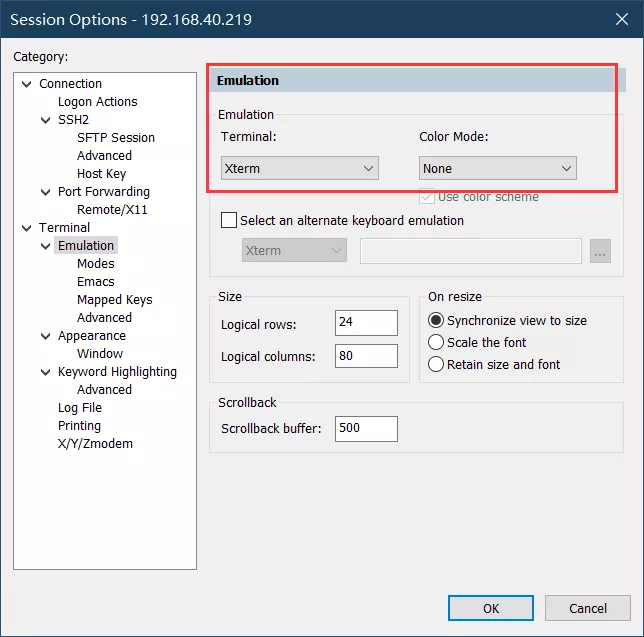Collapse the SSH2 tree node
Screen dimensions: 644x637
(x=46, y=120)
